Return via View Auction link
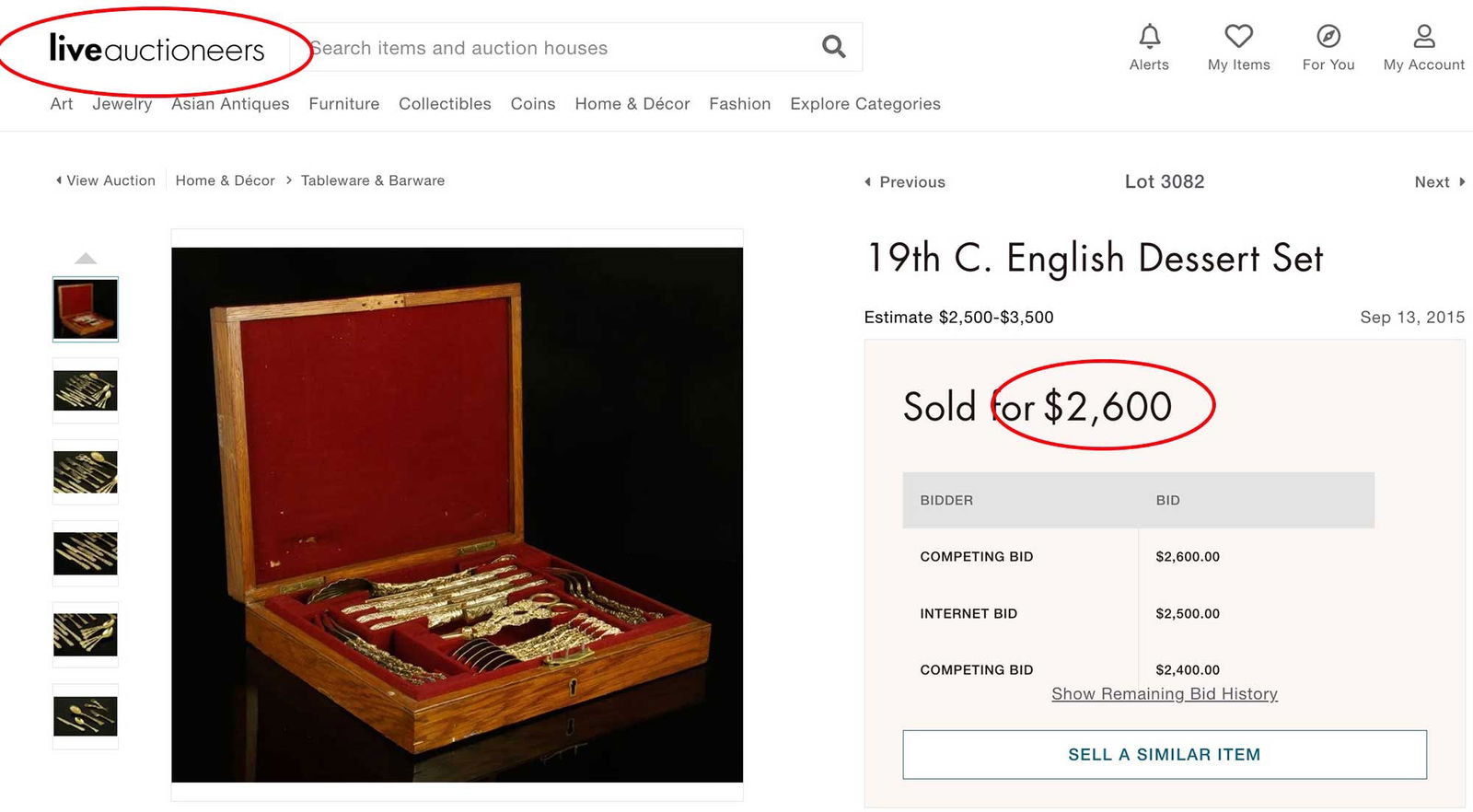The width and height of the screenshot is (1473, 812). coord(109,180)
